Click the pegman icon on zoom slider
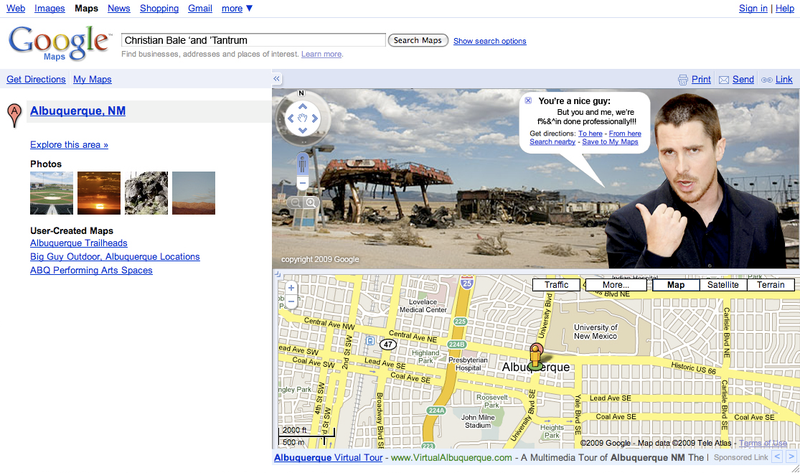This screenshot has height=473, width=800. click(303, 163)
